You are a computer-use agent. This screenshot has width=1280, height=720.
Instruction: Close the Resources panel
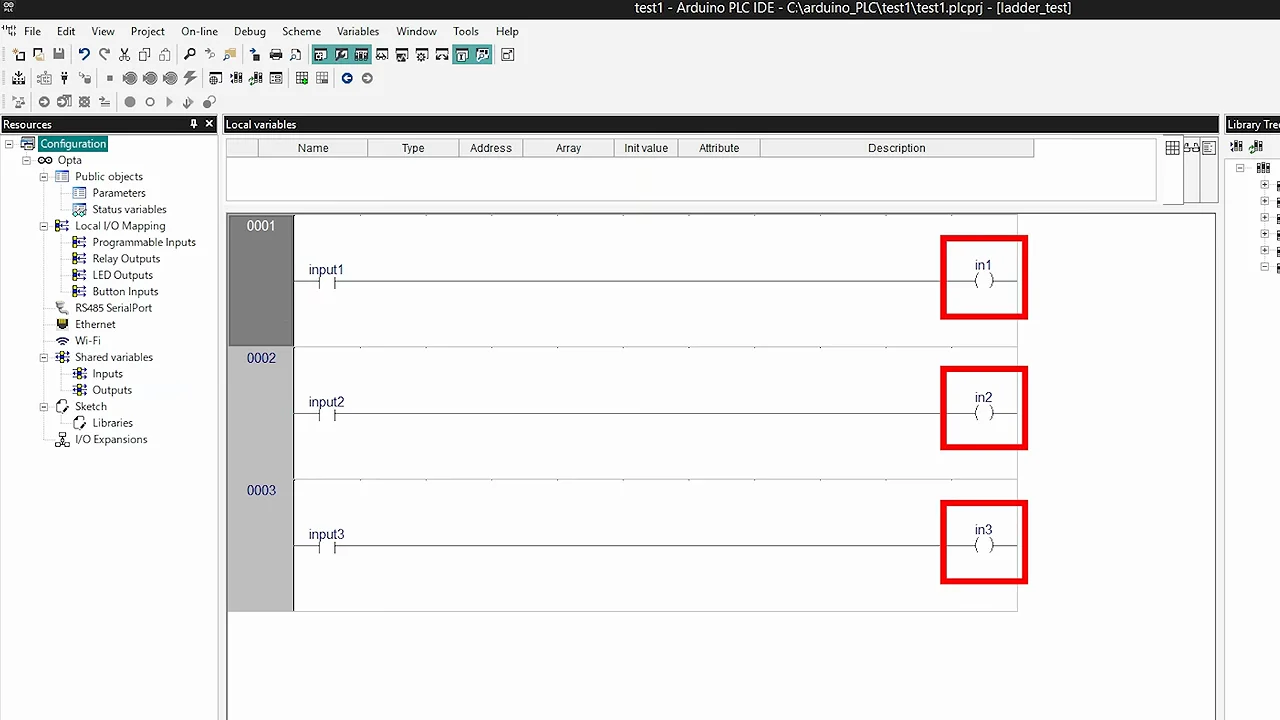pyautogui.click(x=209, y=124)
